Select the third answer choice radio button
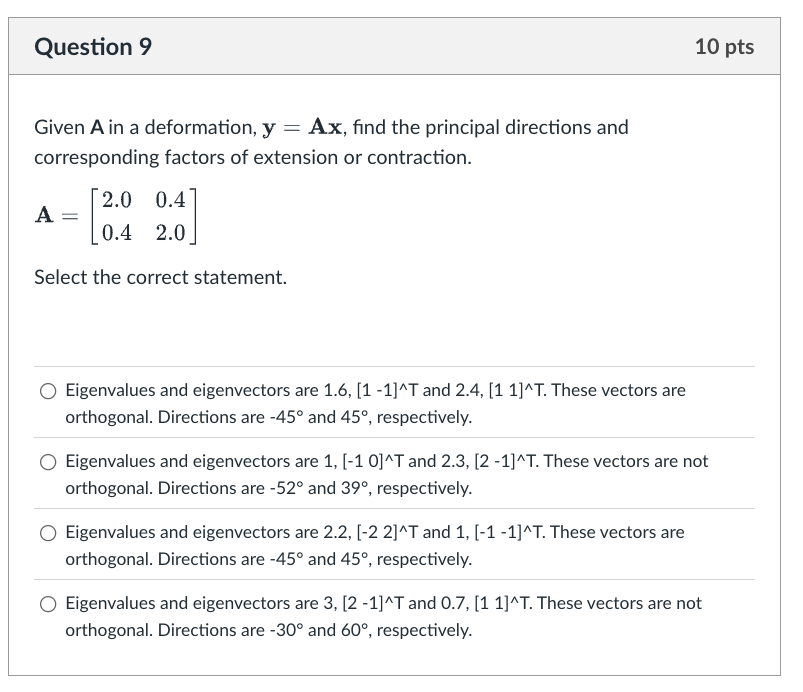 click(x=47, y=533)
